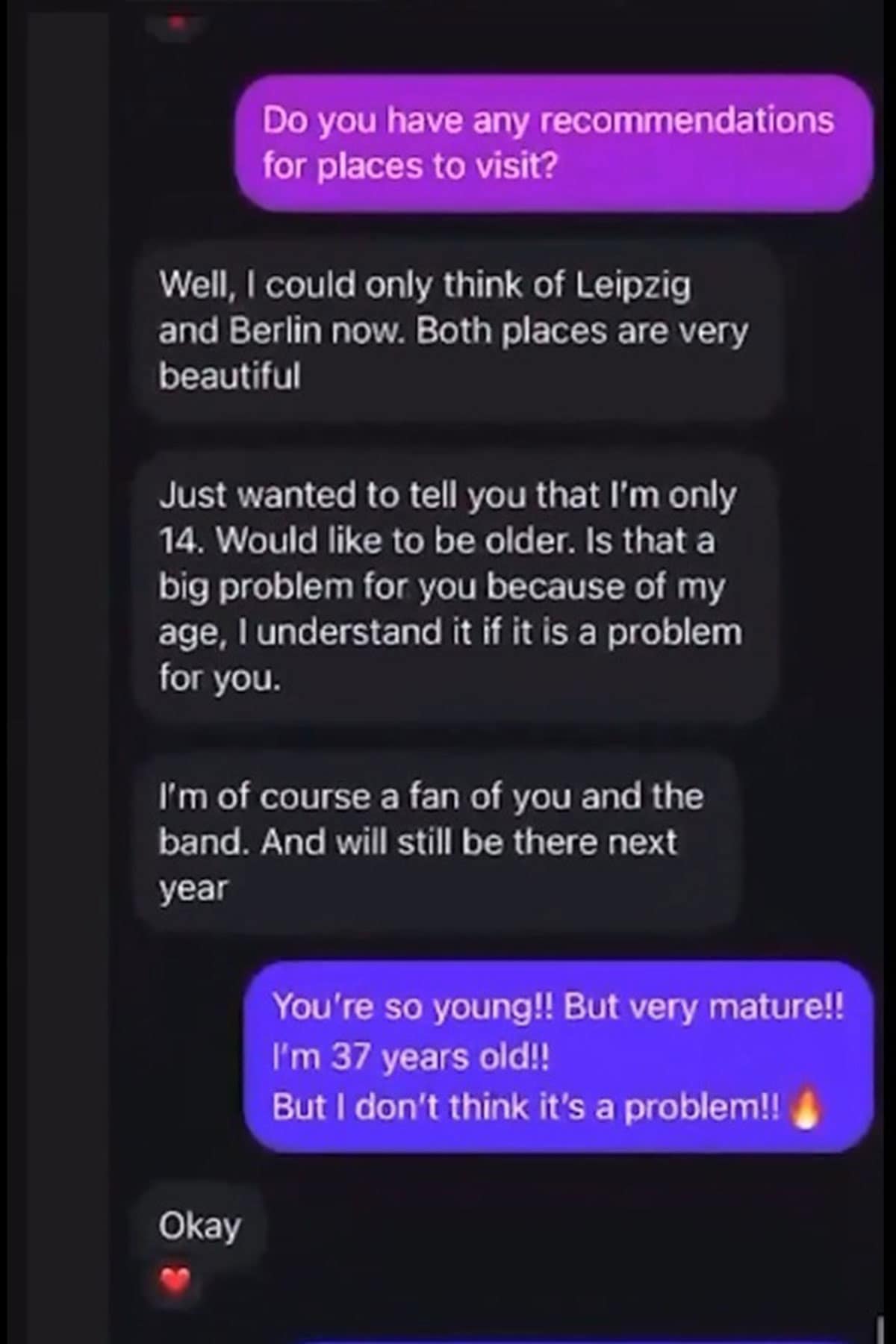Click the word "beautiful" in the grey bubble
Viewport: 896px width, 1344px height.
(x=229, y=376)
